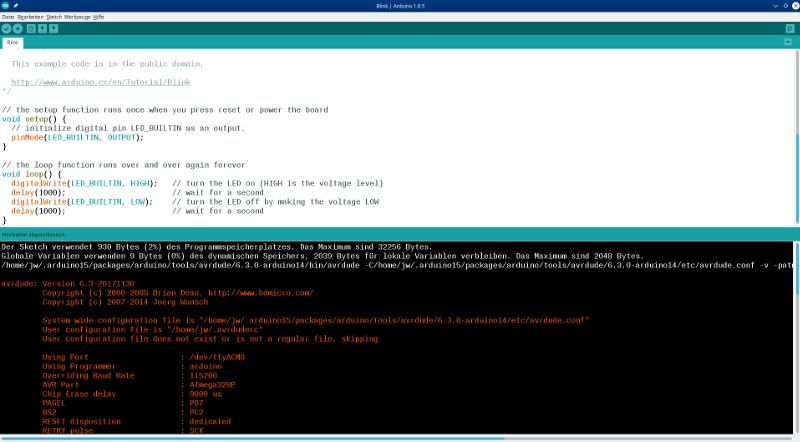Select the Blink sketch tab

click(x=13, y=43)
